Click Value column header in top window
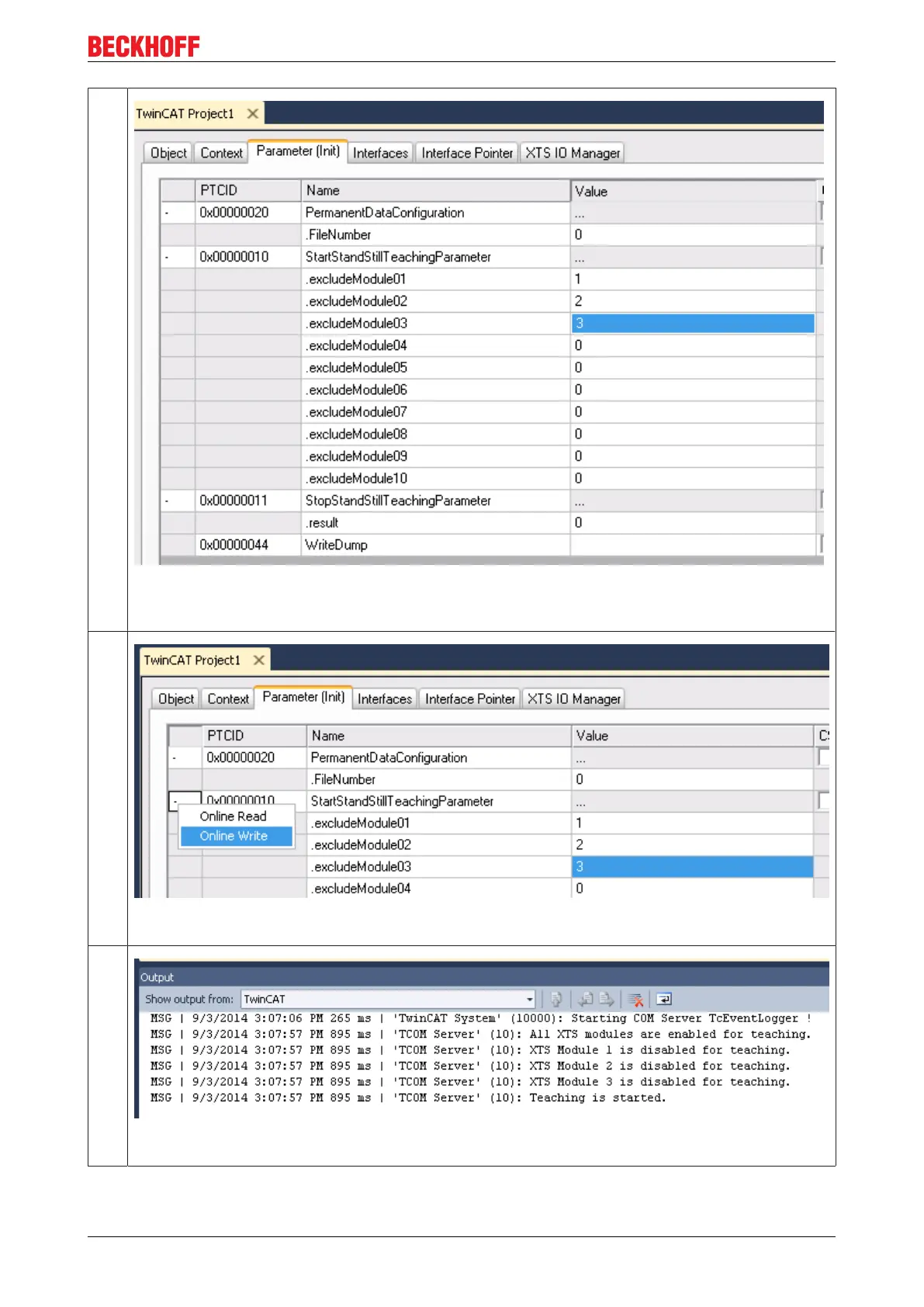This screenshot has height=1307, width=924. [x=694, y=191]
